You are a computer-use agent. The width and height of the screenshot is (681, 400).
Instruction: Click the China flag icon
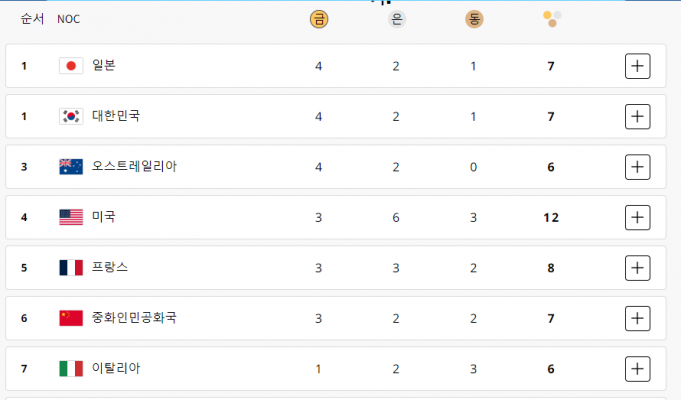(71, 318)
